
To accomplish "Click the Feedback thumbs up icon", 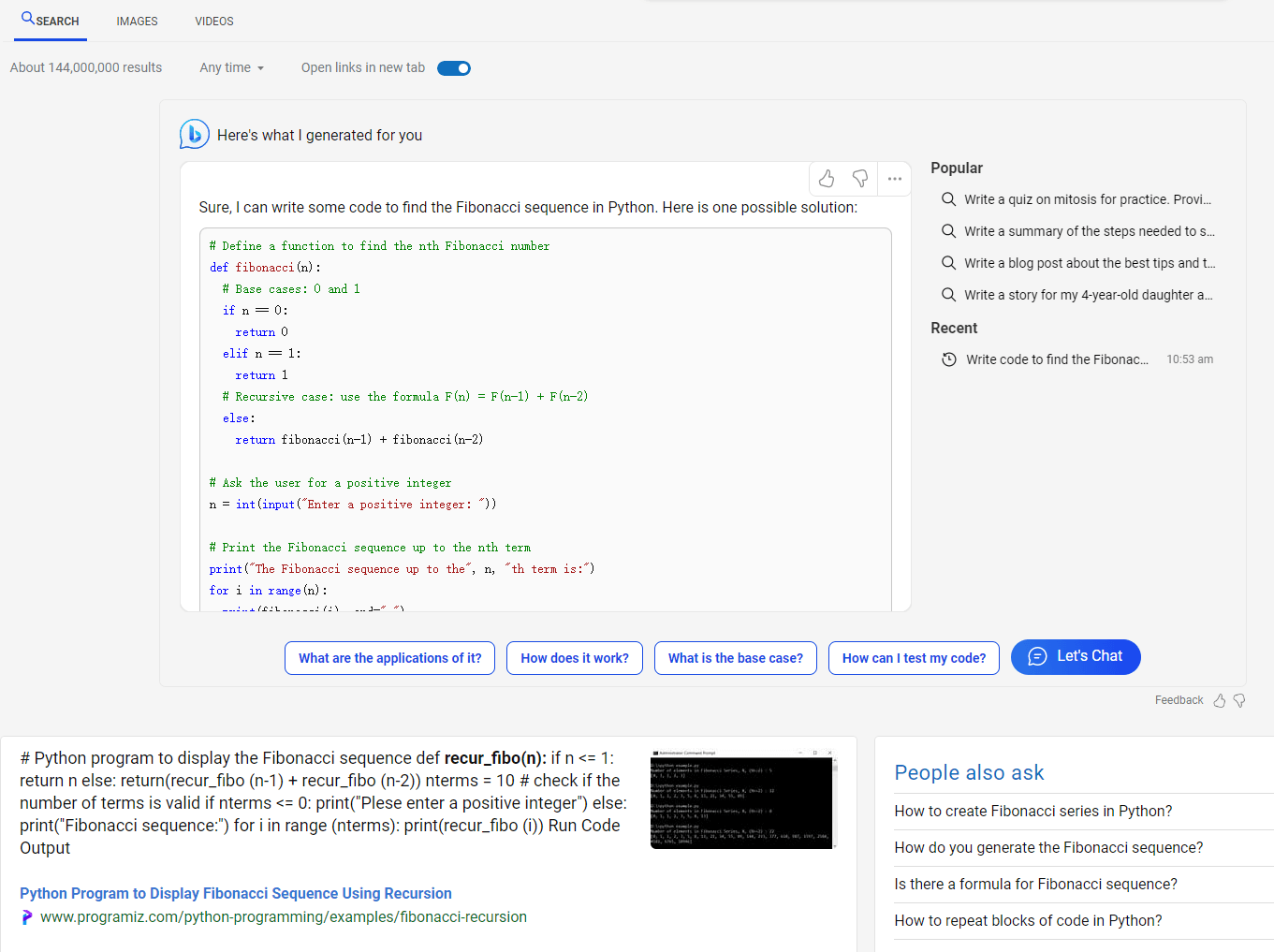I will click(x=1220, y=700).
